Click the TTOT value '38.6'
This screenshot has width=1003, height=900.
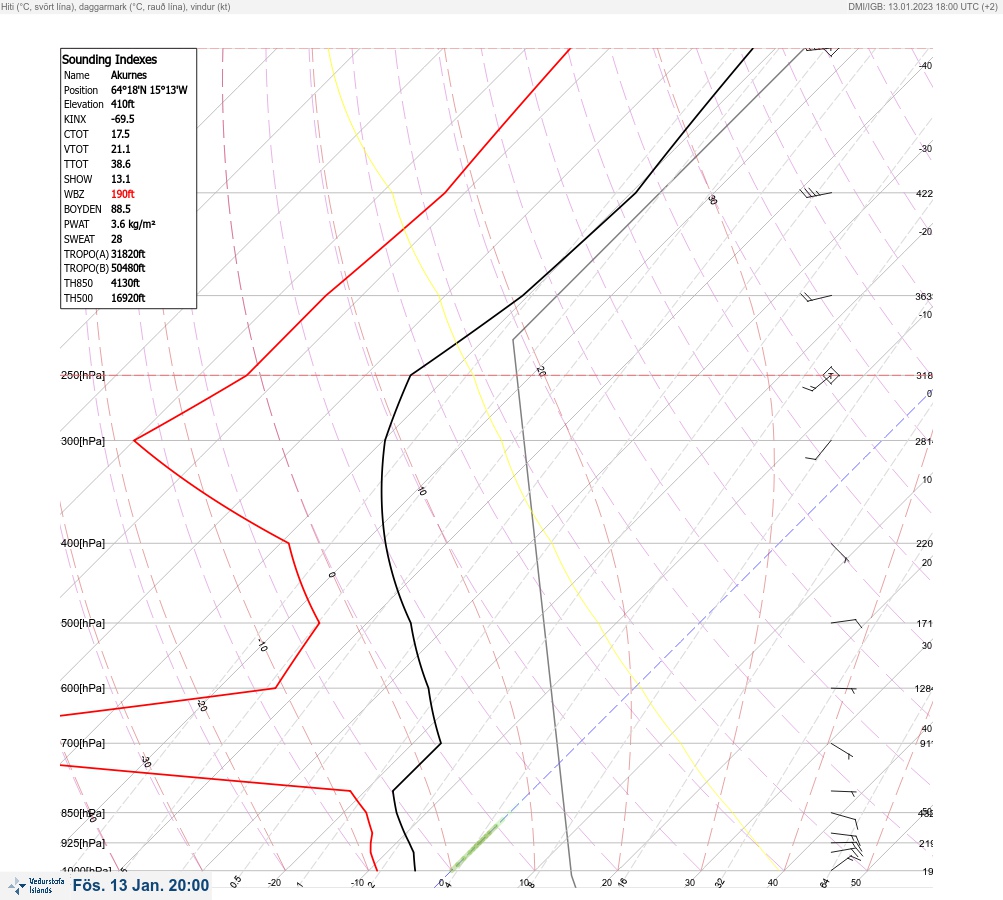click(121, 164)
